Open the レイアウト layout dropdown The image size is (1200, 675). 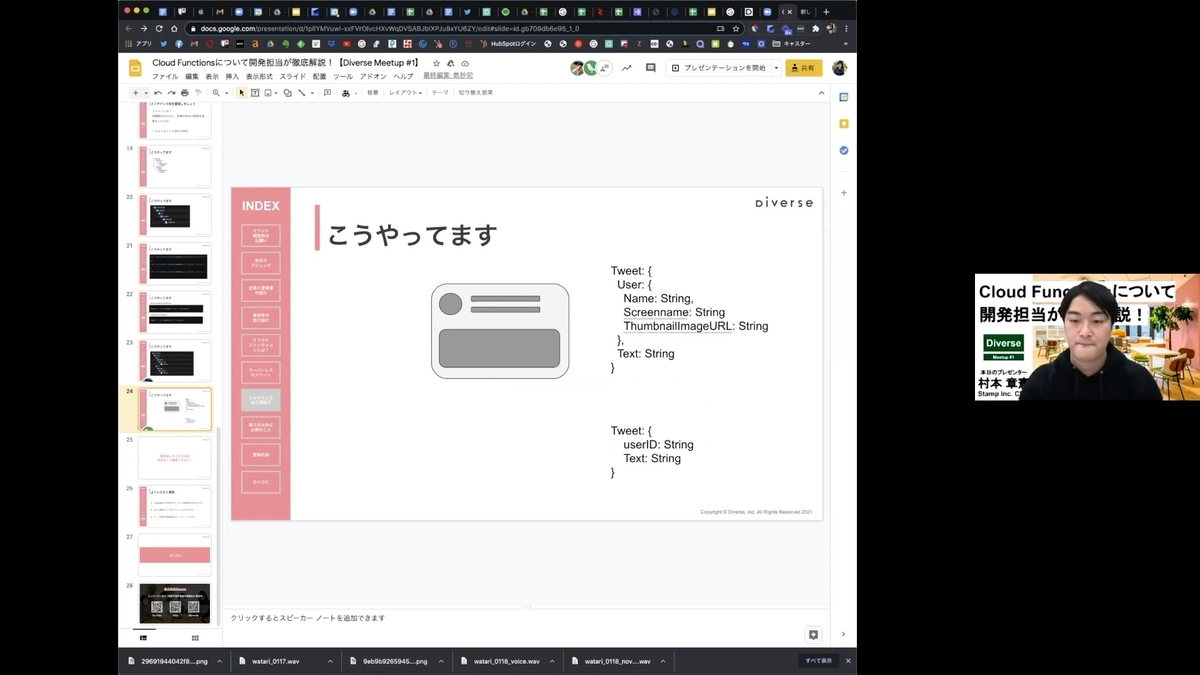(405, 92)
